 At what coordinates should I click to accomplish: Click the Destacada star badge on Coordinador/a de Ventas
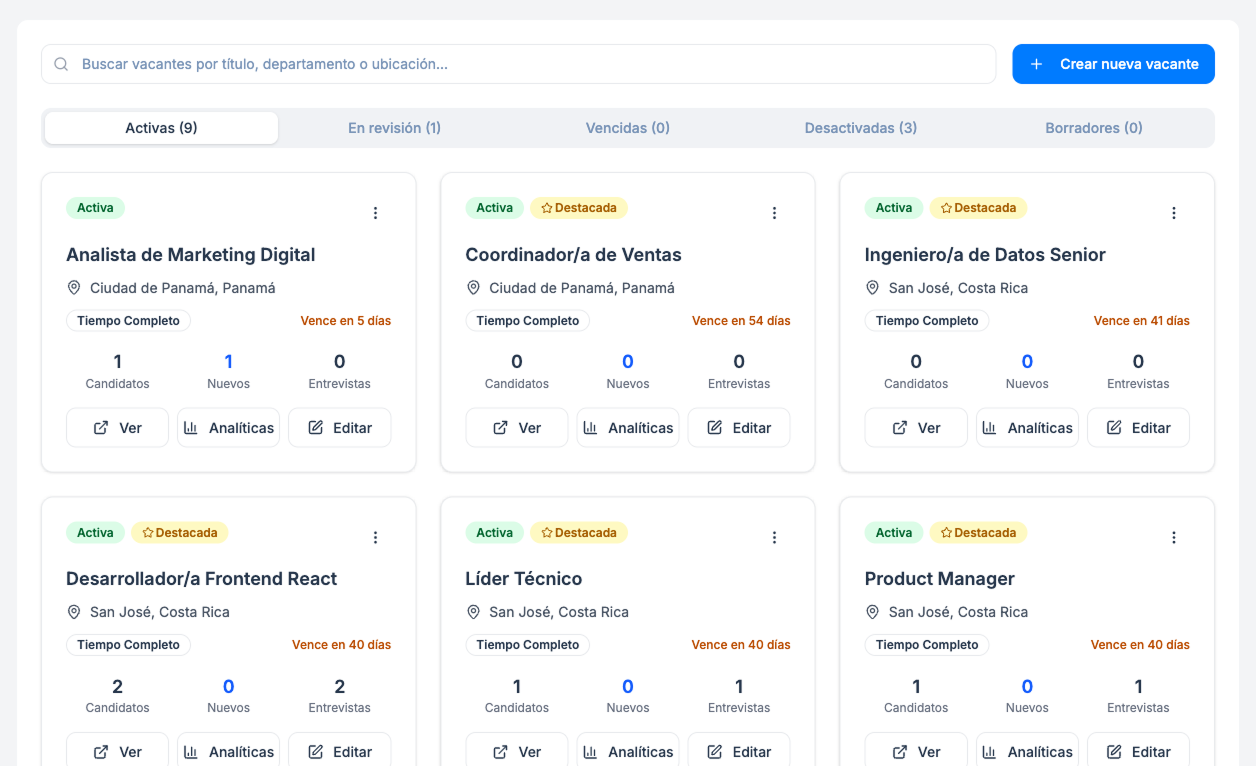[x=578, y=208]
